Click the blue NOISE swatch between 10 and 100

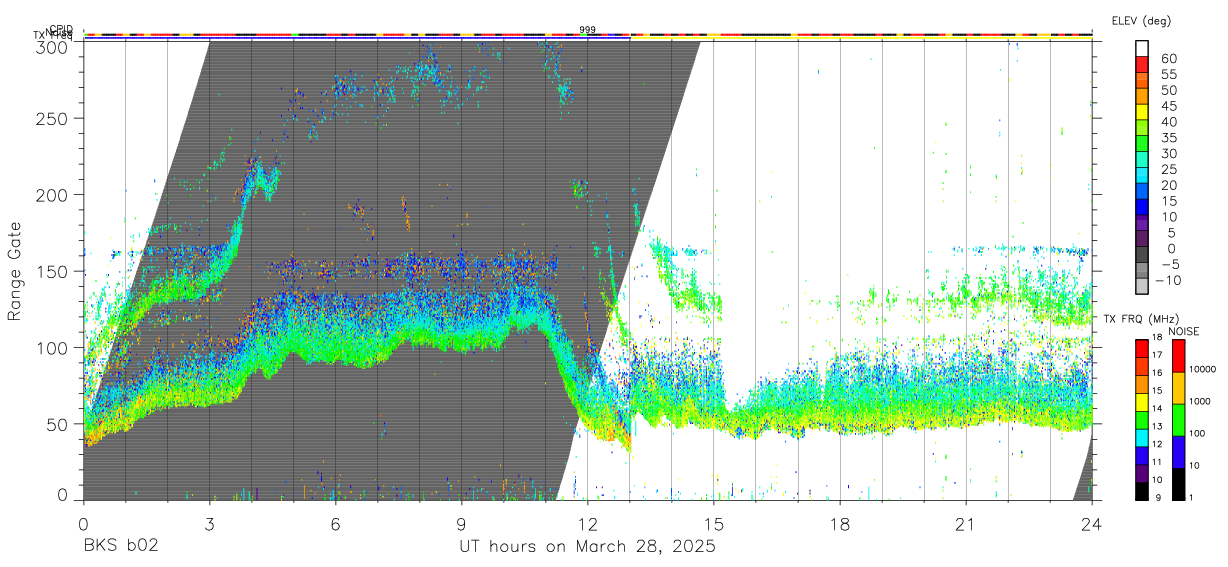click(x=1177, y=451)
